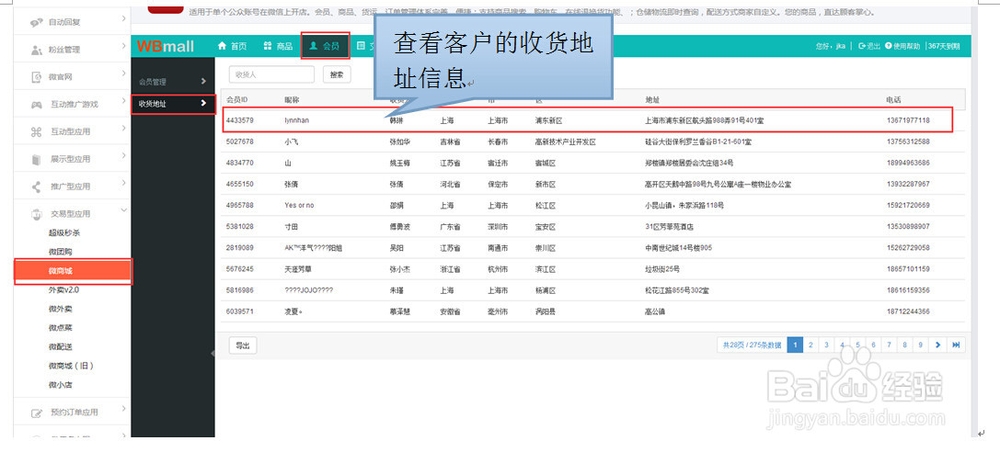
Task: Click nickname Yes or no
Action: coord(299,205)
